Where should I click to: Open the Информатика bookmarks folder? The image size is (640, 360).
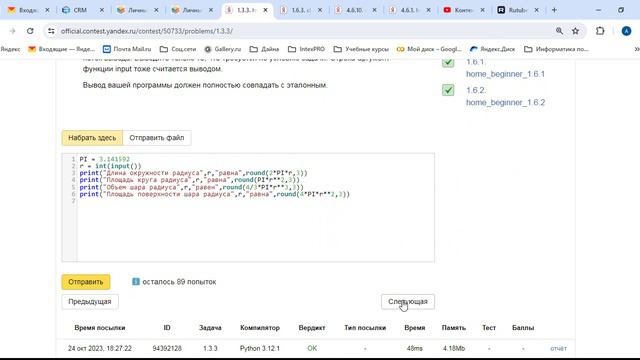(x=556, y=49)
